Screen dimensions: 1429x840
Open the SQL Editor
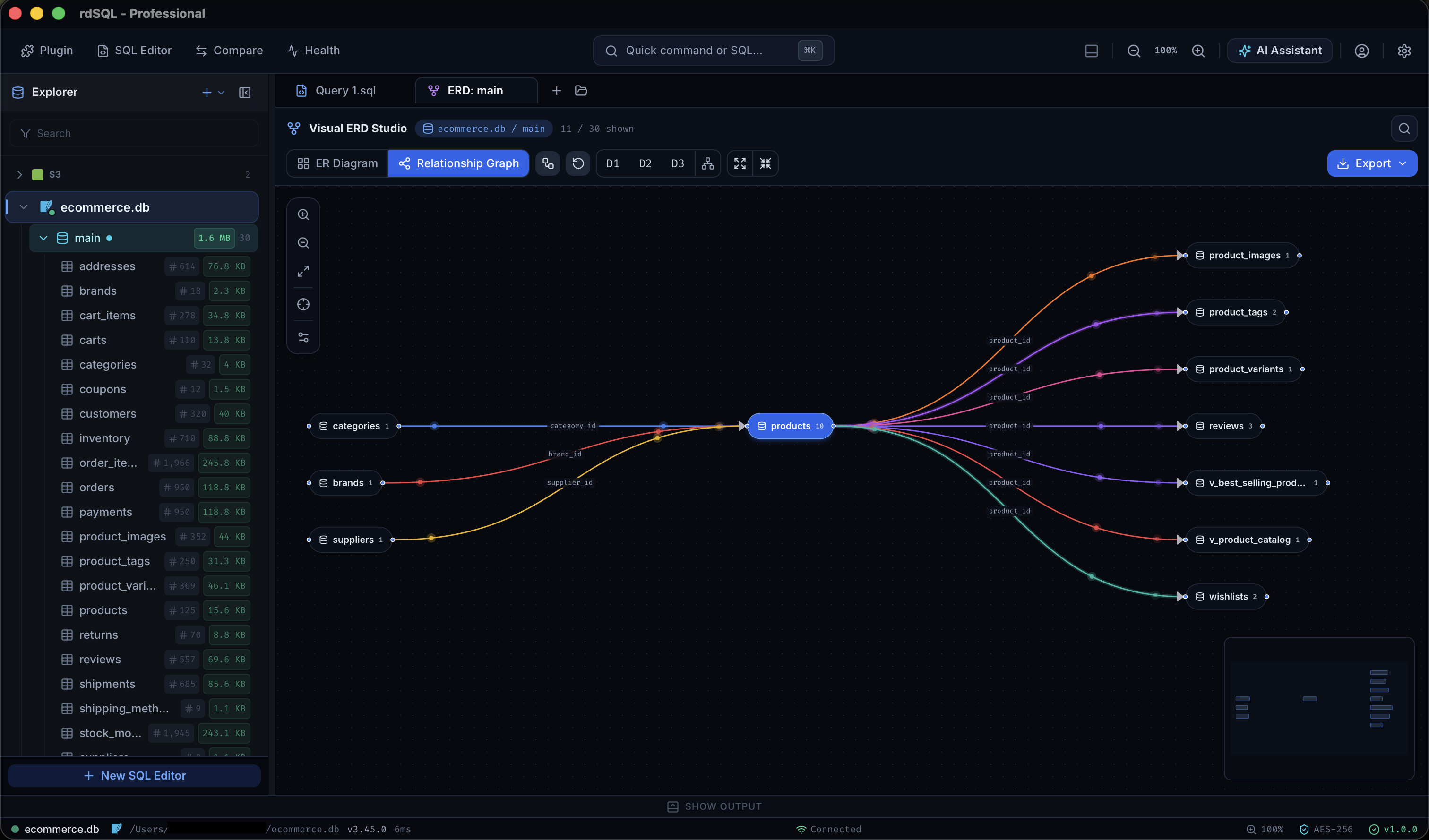(134, 51)
